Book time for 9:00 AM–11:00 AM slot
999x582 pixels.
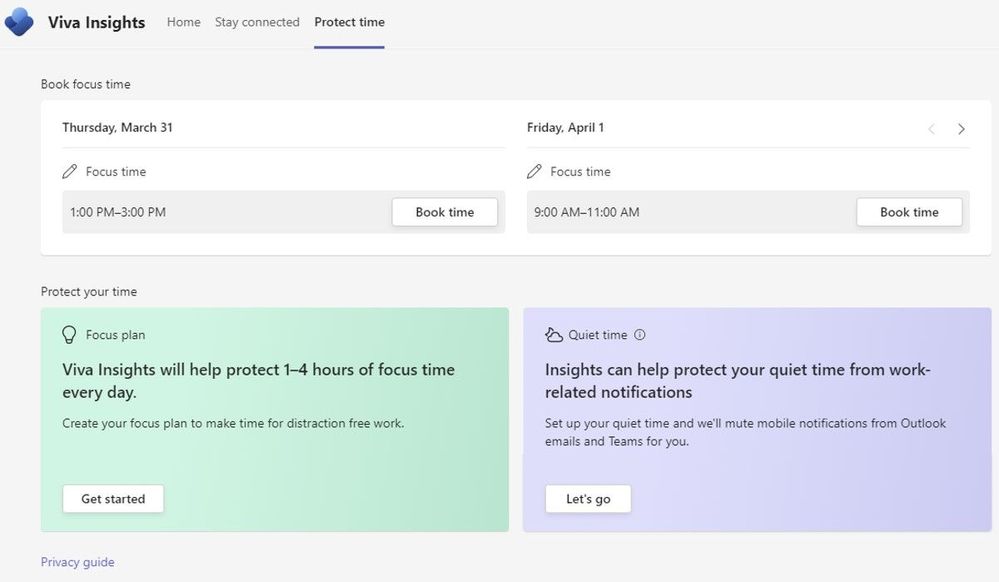pos(909,212)
